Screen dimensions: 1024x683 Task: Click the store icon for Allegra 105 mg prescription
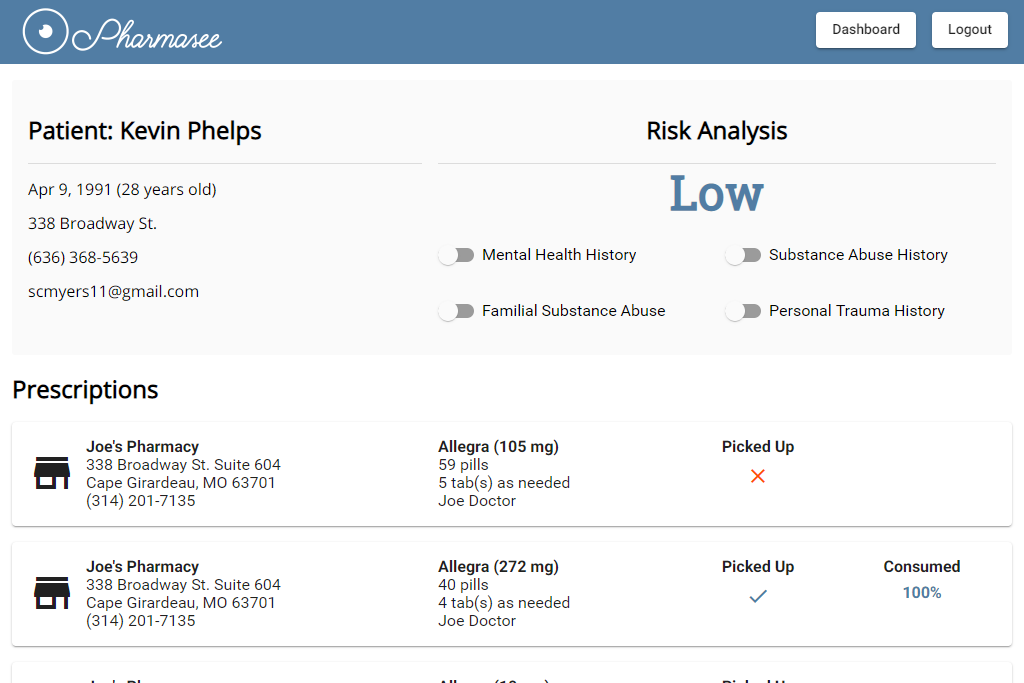(52, 473)
